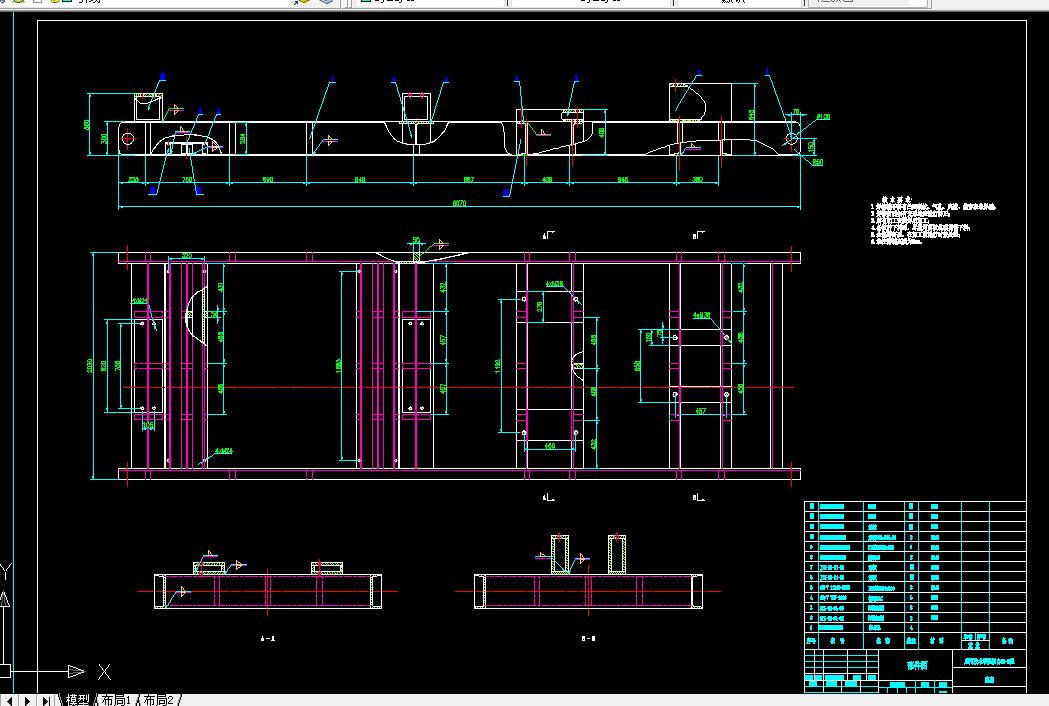Viewport: 1049px width, 706px height.
Task: Select the overall length dimension 8070
Action: tap(459, 203)
